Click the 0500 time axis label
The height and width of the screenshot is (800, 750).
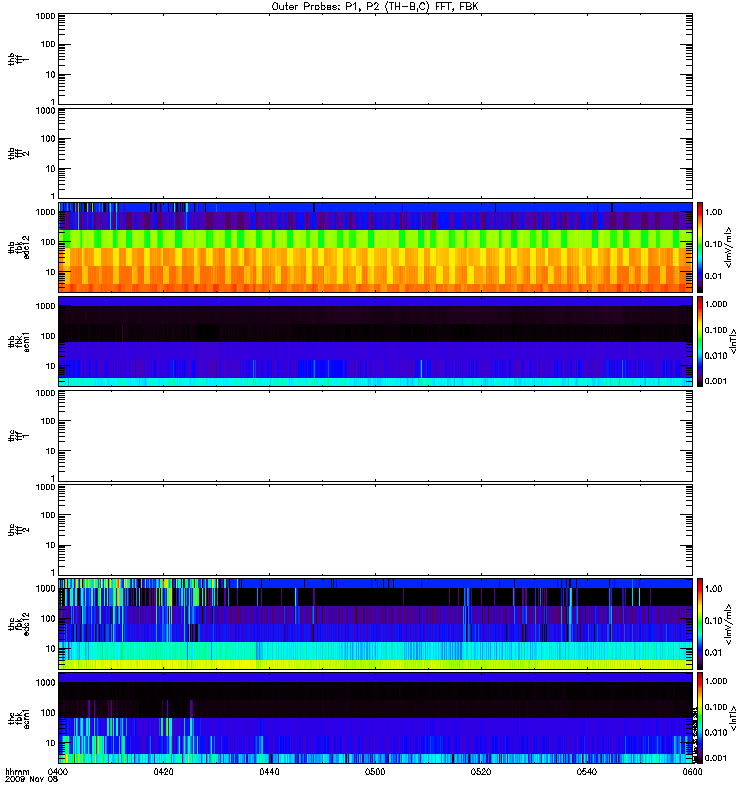(375, 771)
